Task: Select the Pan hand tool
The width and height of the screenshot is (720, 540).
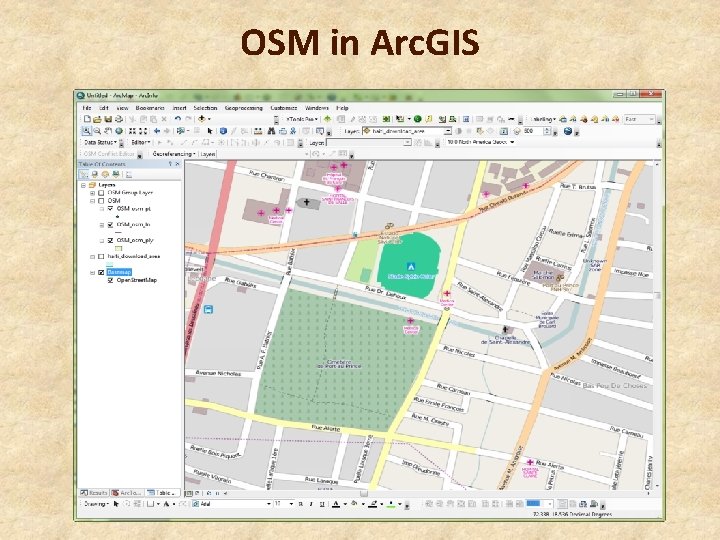Action: click(108, 131)
